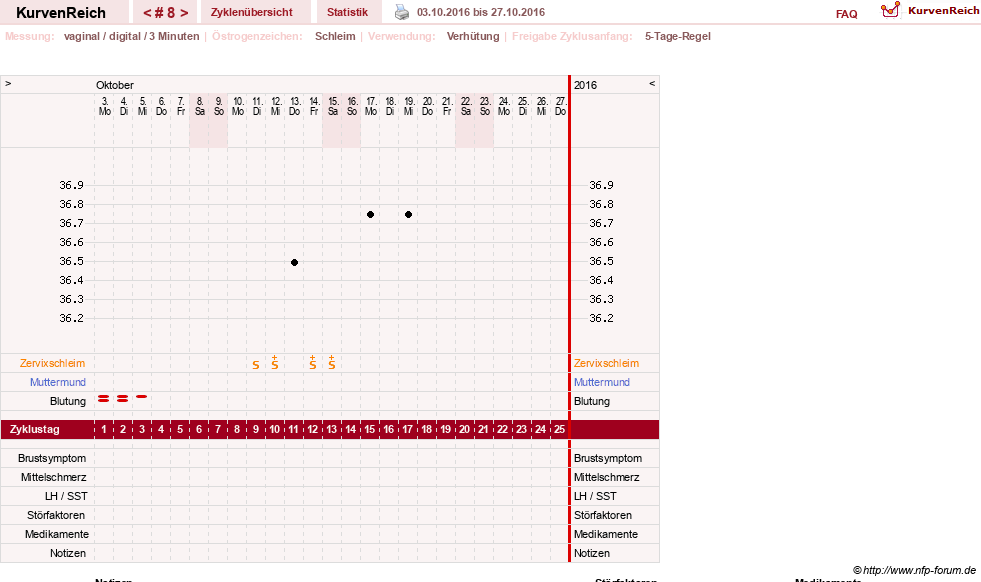Click Zyklustag cell 25
981x582 pixels.
(559, 429)
